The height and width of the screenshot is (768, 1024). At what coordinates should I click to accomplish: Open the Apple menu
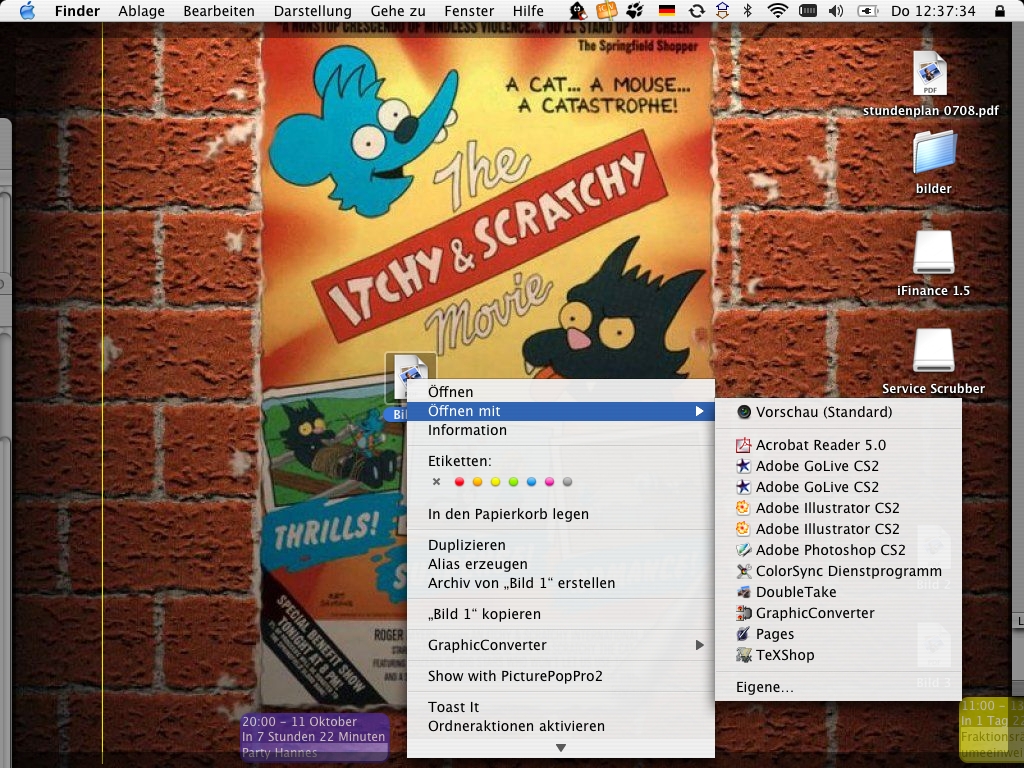(27, 10)
